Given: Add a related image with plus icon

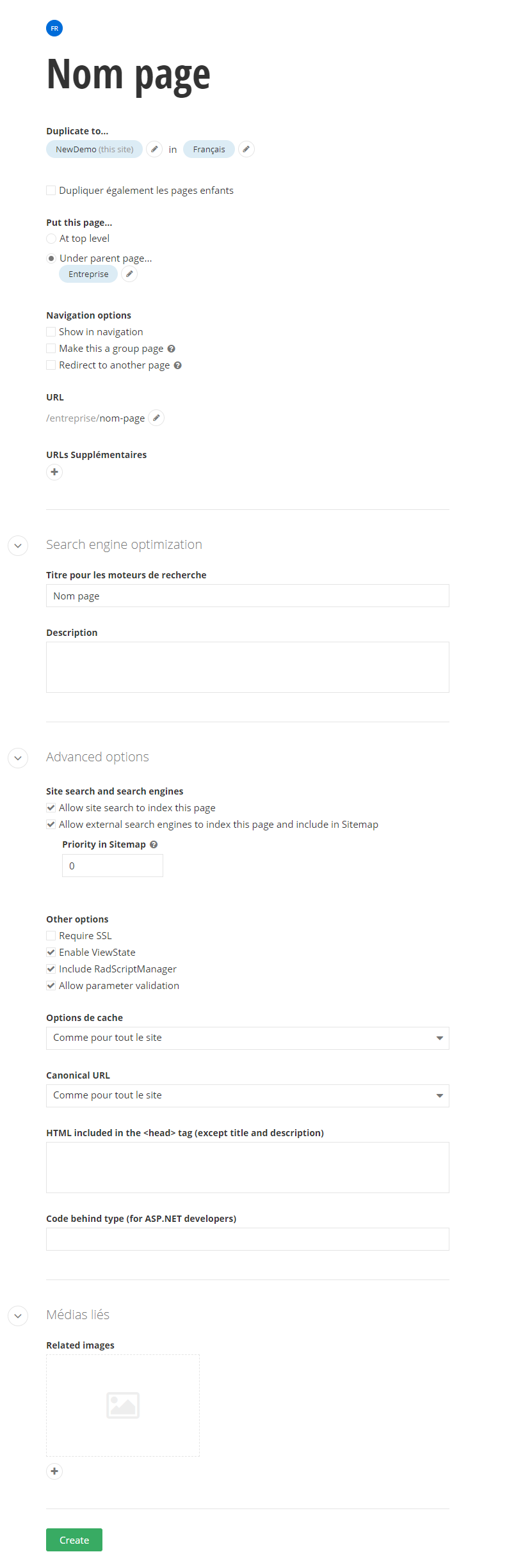Looking at the screenshot, I should tap(54, 1471).
